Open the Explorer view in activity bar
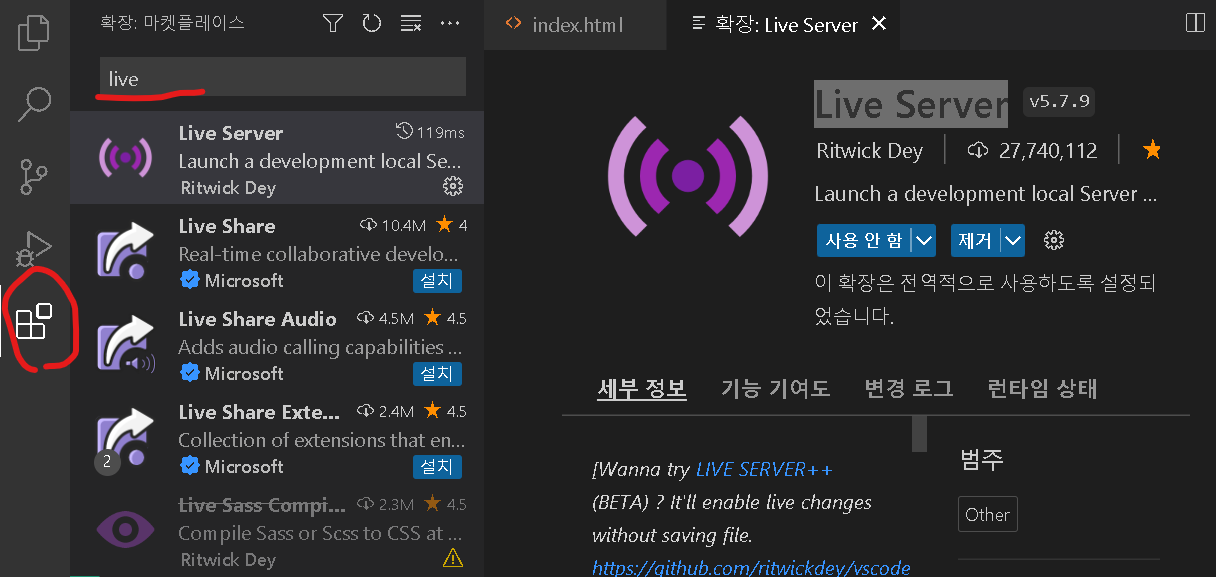The image size is (1216, 577). (x=34, y=31)
